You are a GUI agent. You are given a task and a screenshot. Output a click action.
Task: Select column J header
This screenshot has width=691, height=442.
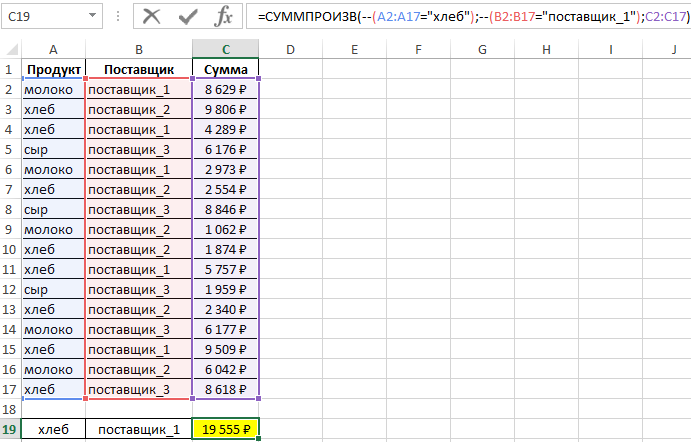pos(674,49)
